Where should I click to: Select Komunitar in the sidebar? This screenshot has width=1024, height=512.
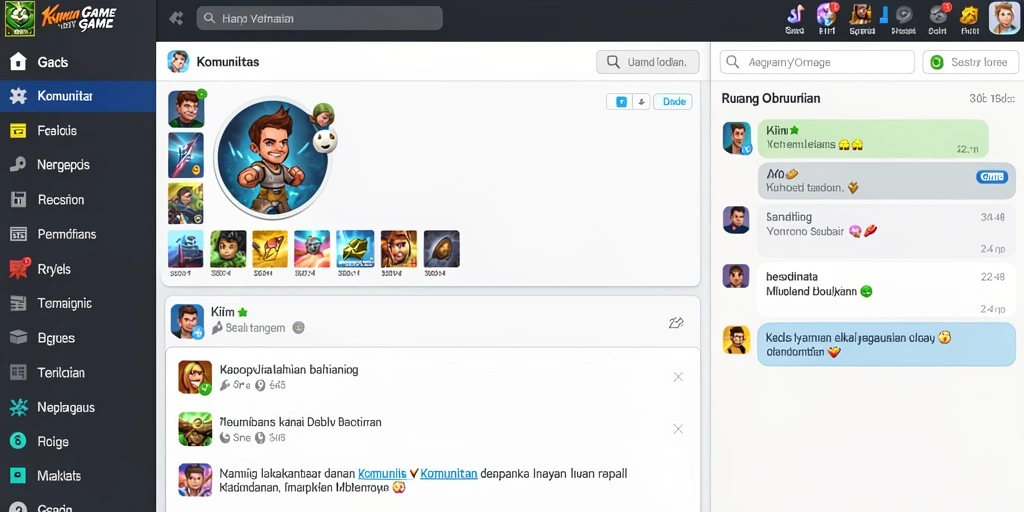click(x=77, y=97)
